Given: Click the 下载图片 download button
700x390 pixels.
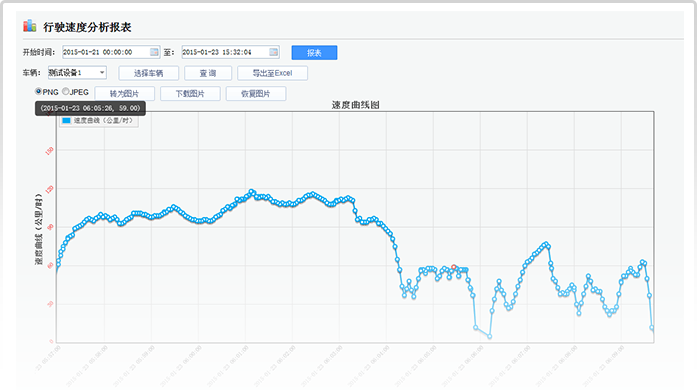Looking at the screenshot, I should (x=190, y=94).
